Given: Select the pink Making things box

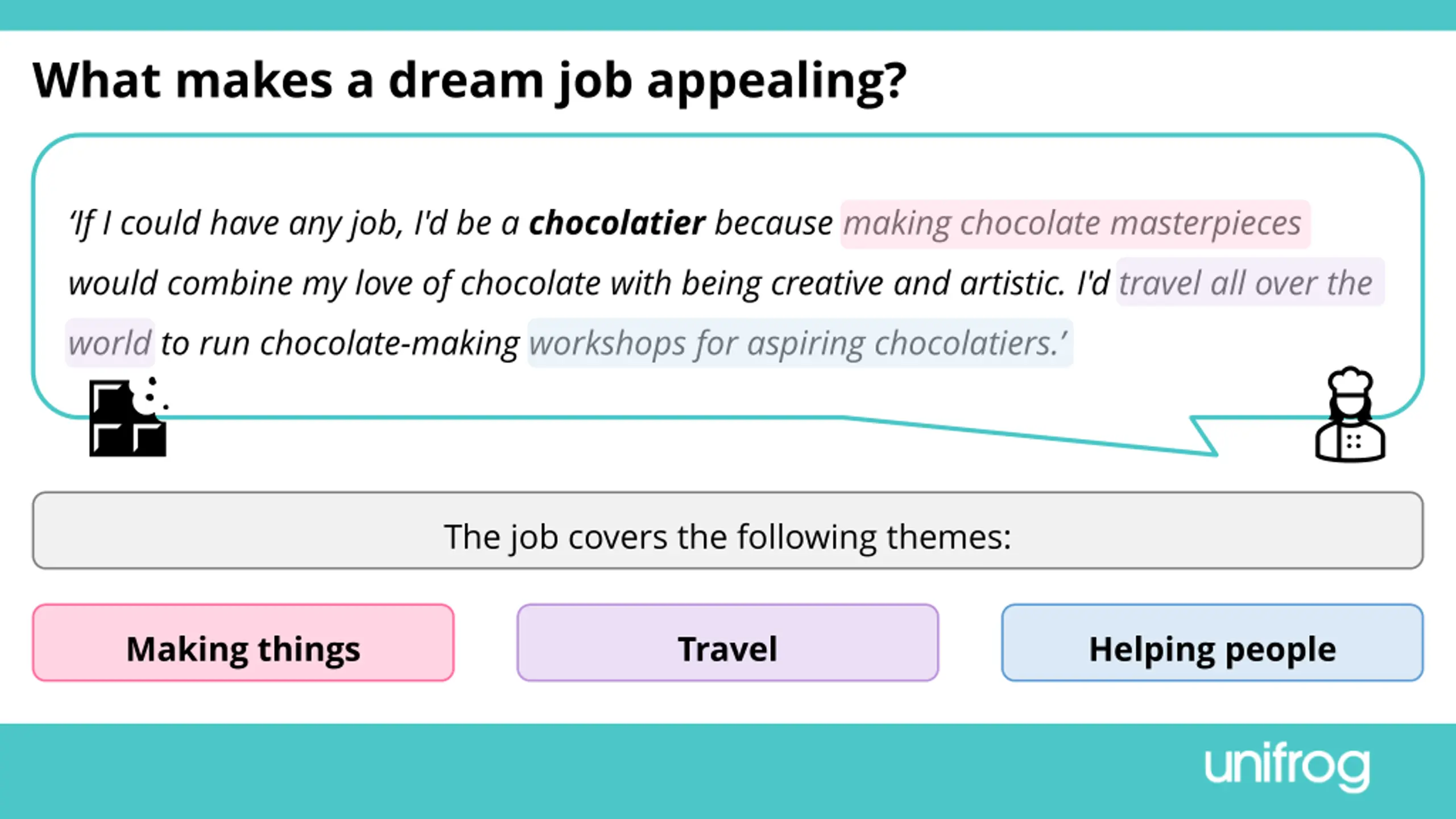Looking at the screenshot, I should click(x=243, y=643).
